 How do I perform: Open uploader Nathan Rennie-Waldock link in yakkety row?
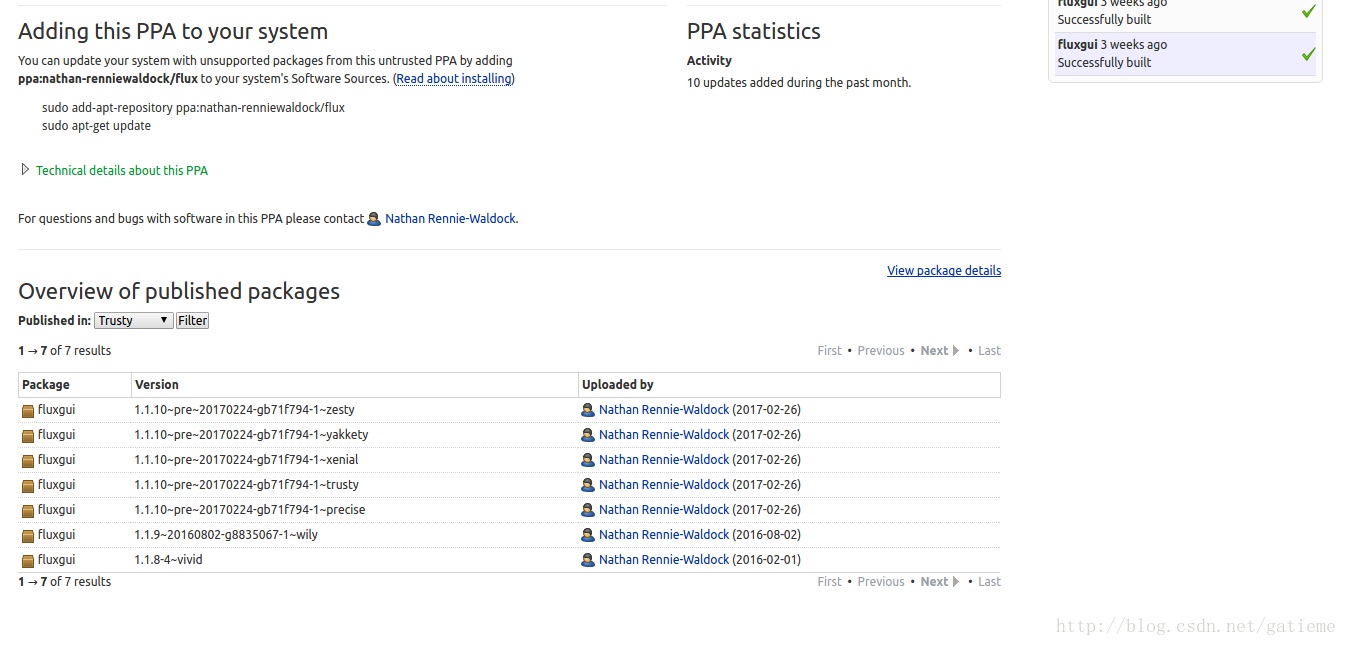coord(664,435)
